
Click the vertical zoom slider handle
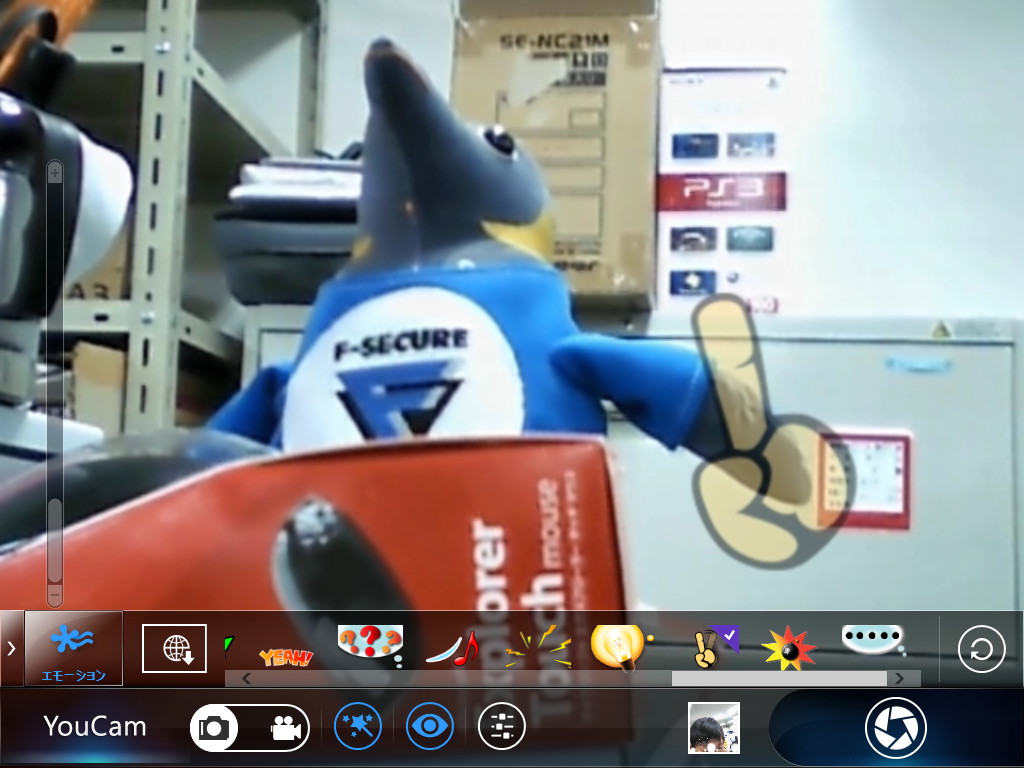click(55, 541)
